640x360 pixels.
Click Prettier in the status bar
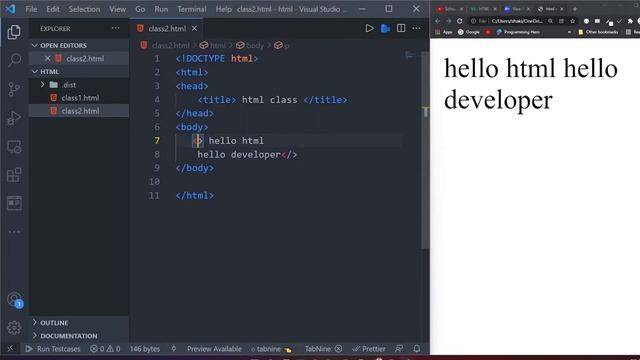(x=369, y=349)
